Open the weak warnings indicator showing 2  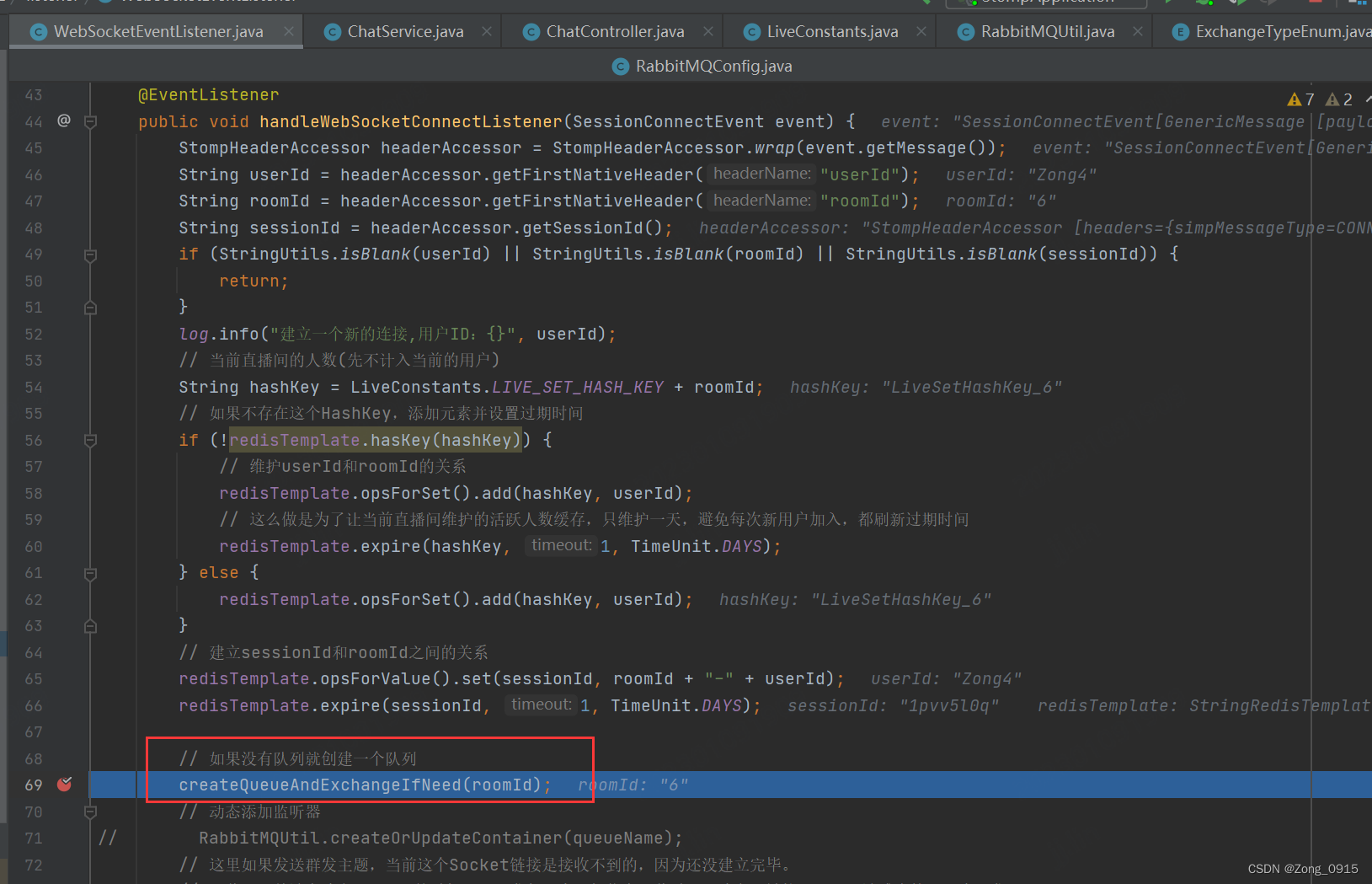pos(1339,99)
